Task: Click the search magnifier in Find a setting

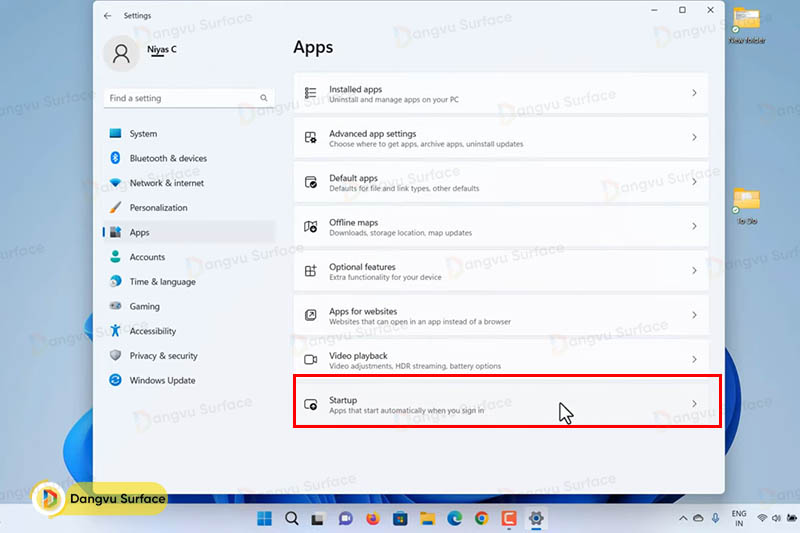Action: click(x=265, y=98)
